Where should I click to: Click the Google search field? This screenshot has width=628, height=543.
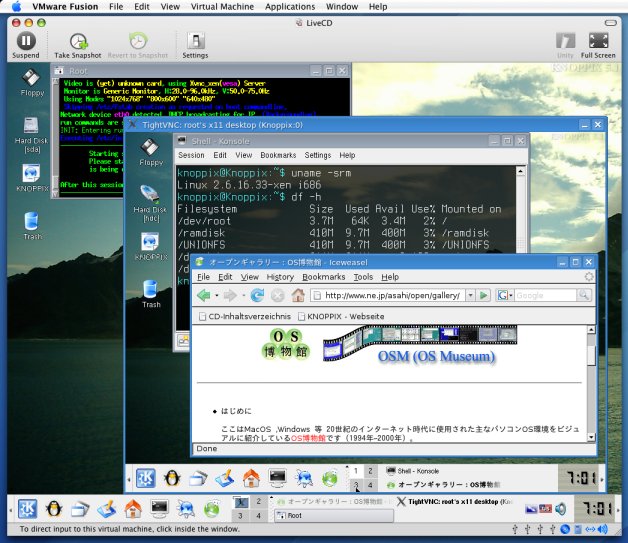545,296
